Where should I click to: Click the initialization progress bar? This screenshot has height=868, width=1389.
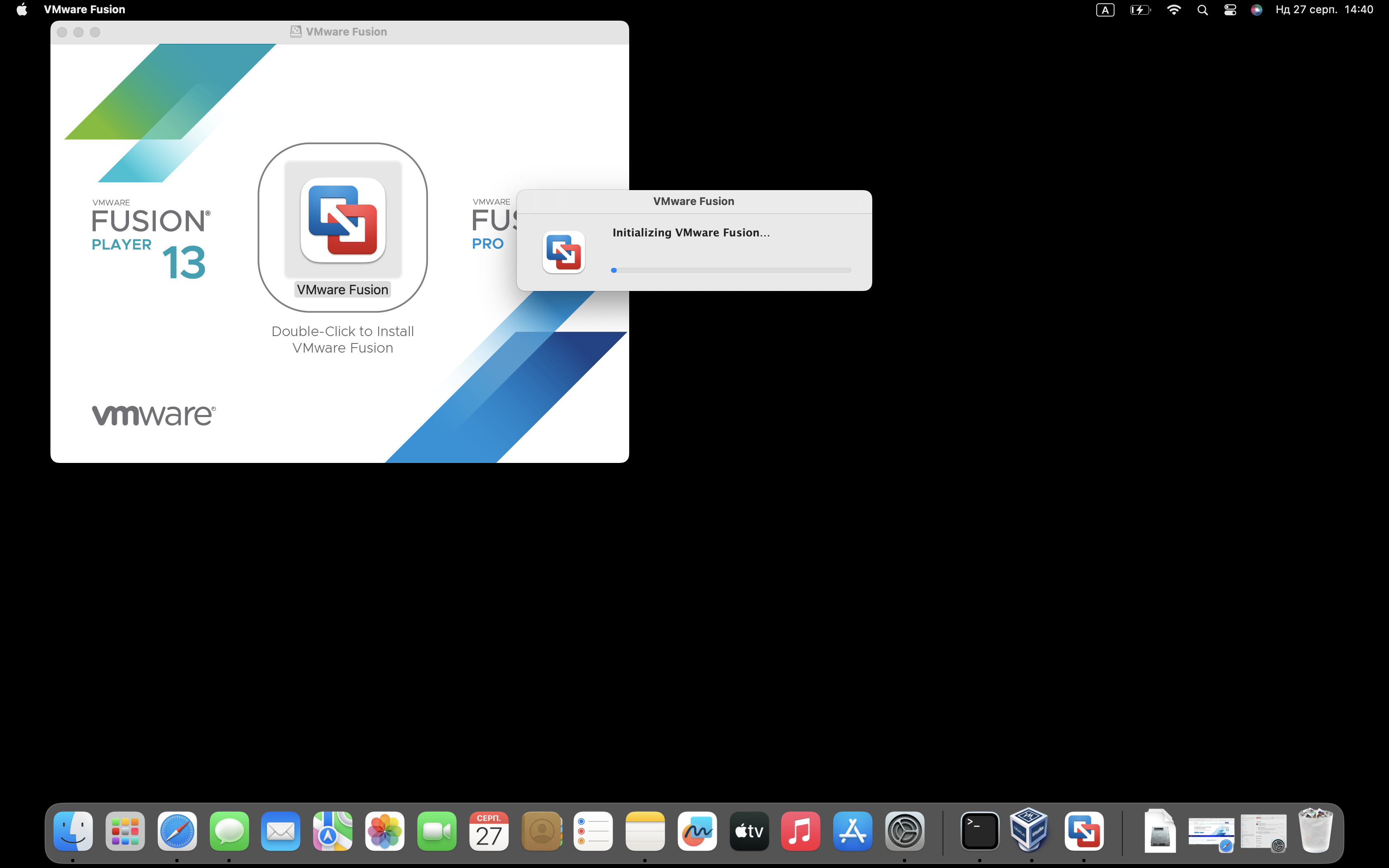(730, 270)
